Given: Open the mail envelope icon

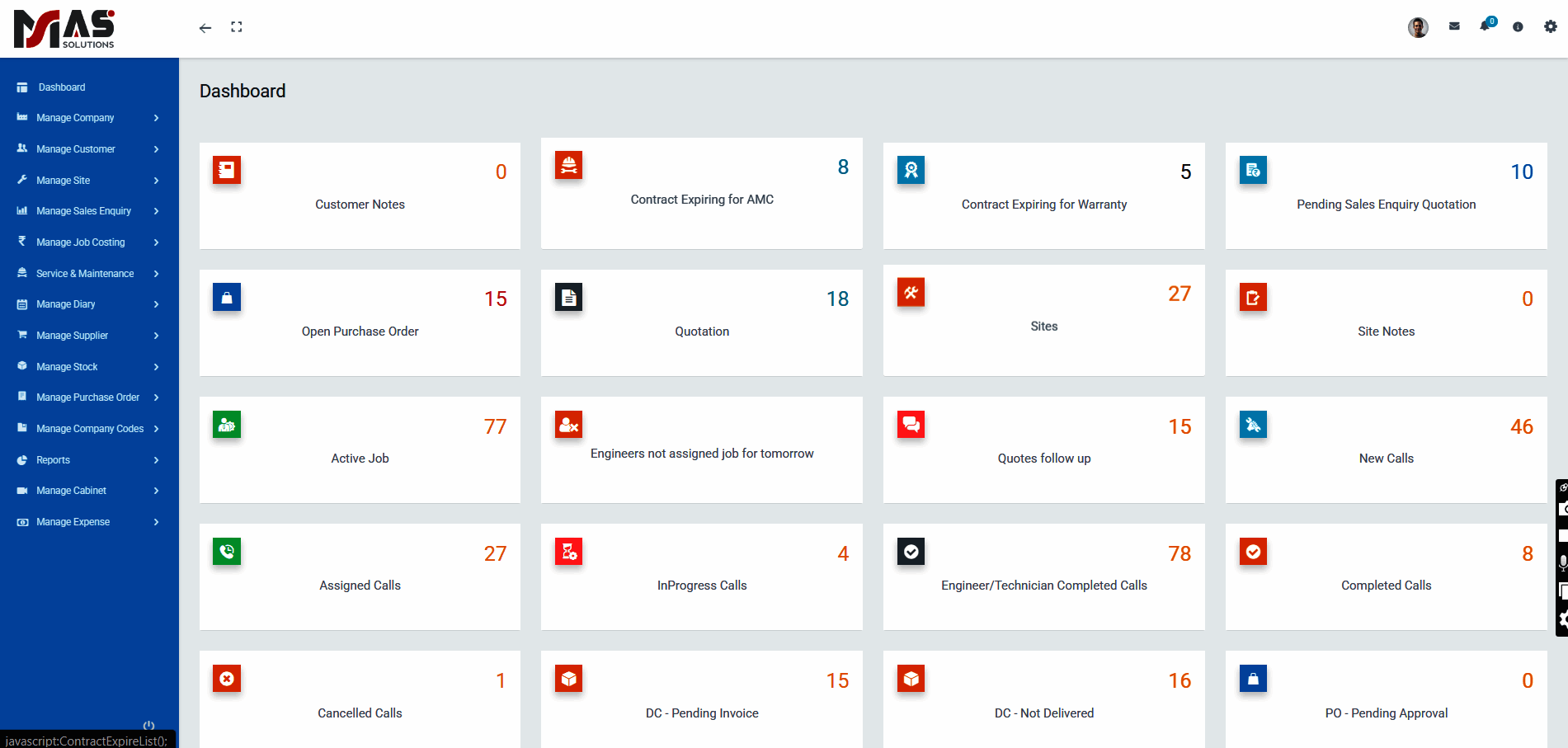Looking at the screenshot, I should point(1454,26).
